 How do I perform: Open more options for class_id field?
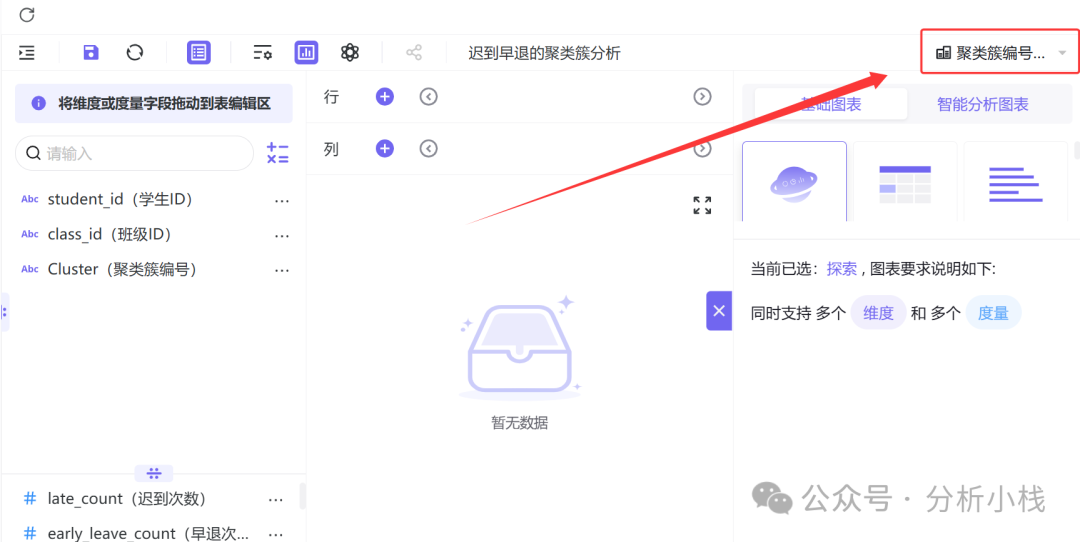282,236
